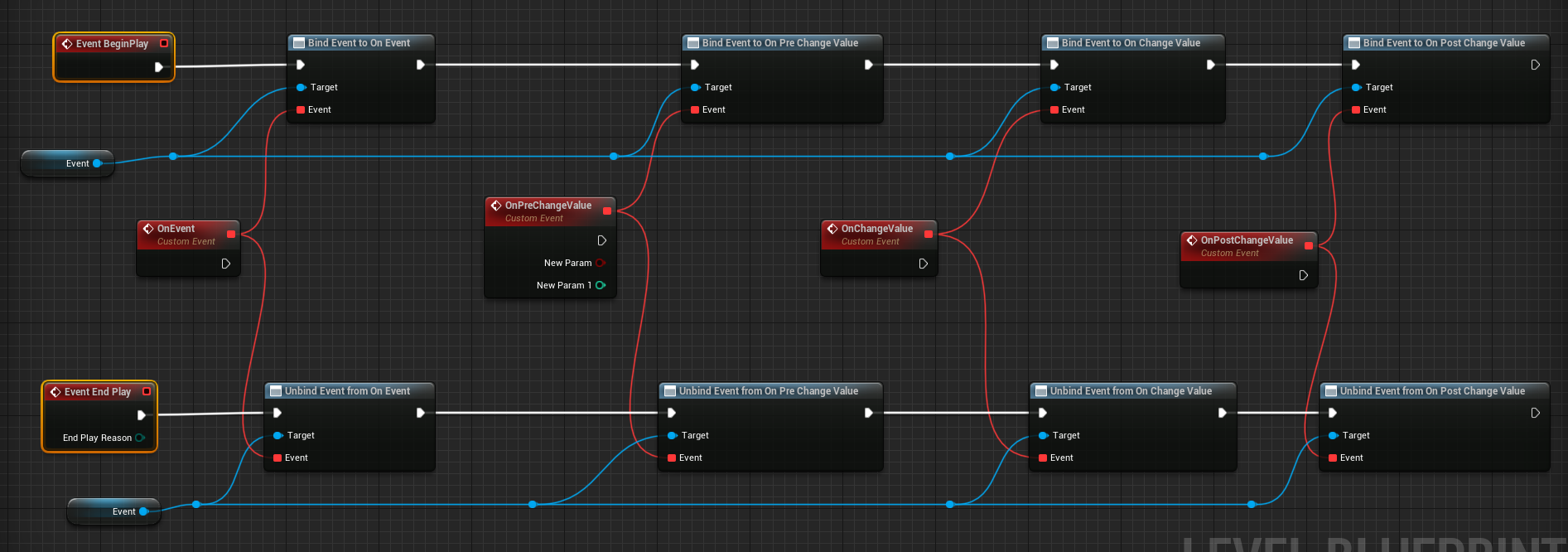
Task: Click the Event BeginPlay node title
Action: [x=112, y=44]
